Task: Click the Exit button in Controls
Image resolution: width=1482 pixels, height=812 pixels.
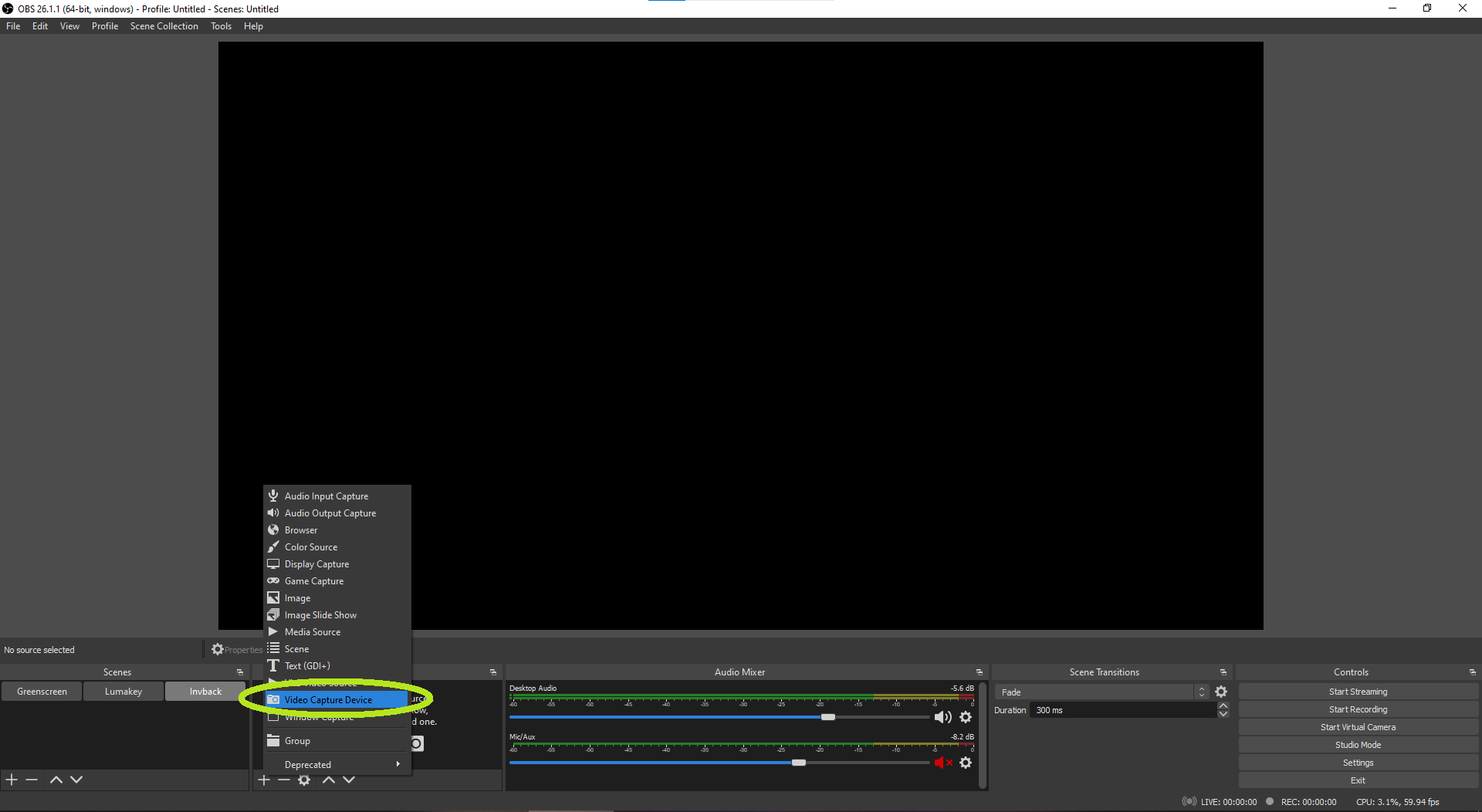Action: [1358, 780]
